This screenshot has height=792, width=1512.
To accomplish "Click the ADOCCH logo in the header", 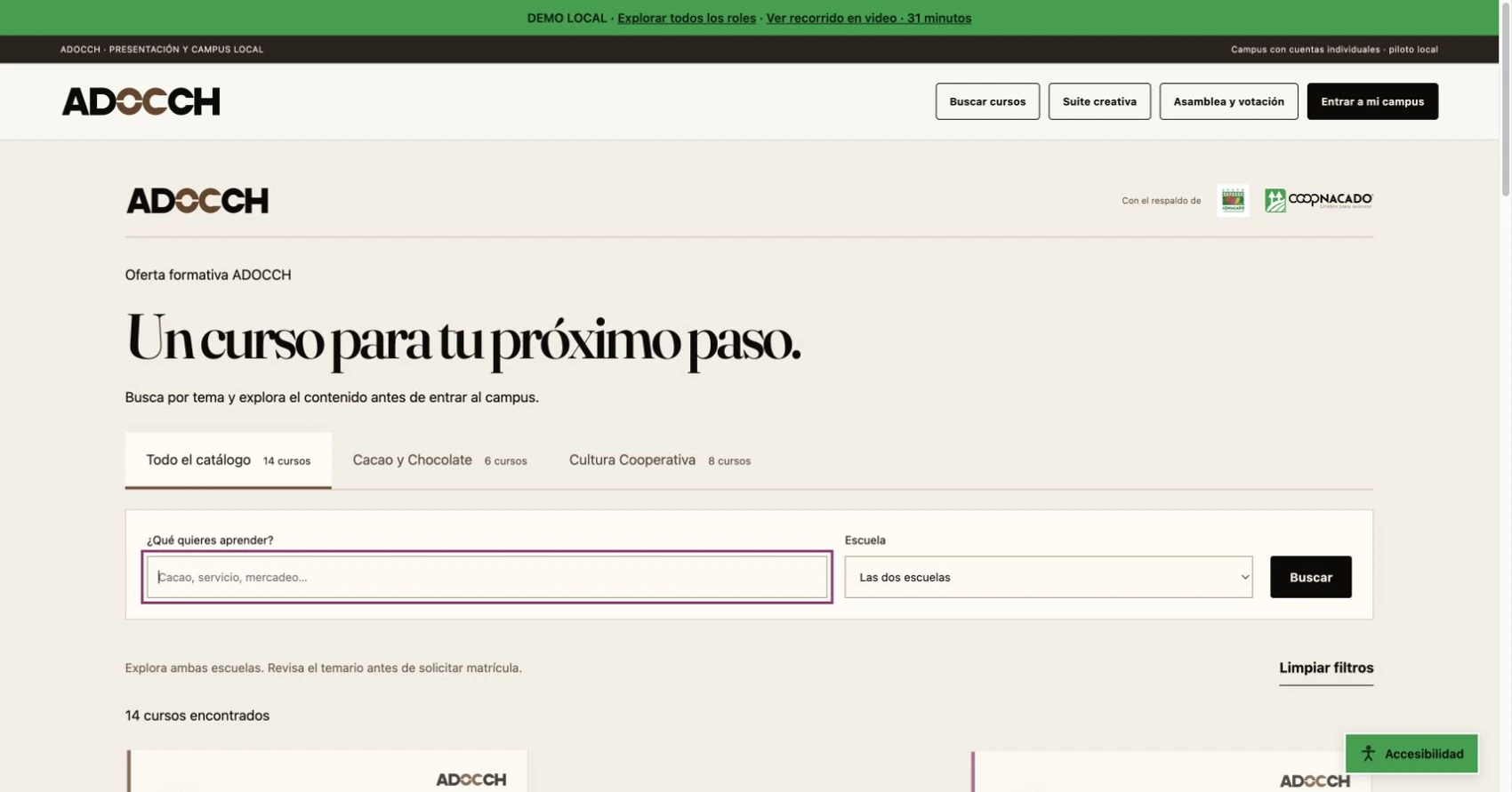I will pyautogui.click(x=141, y=101).
